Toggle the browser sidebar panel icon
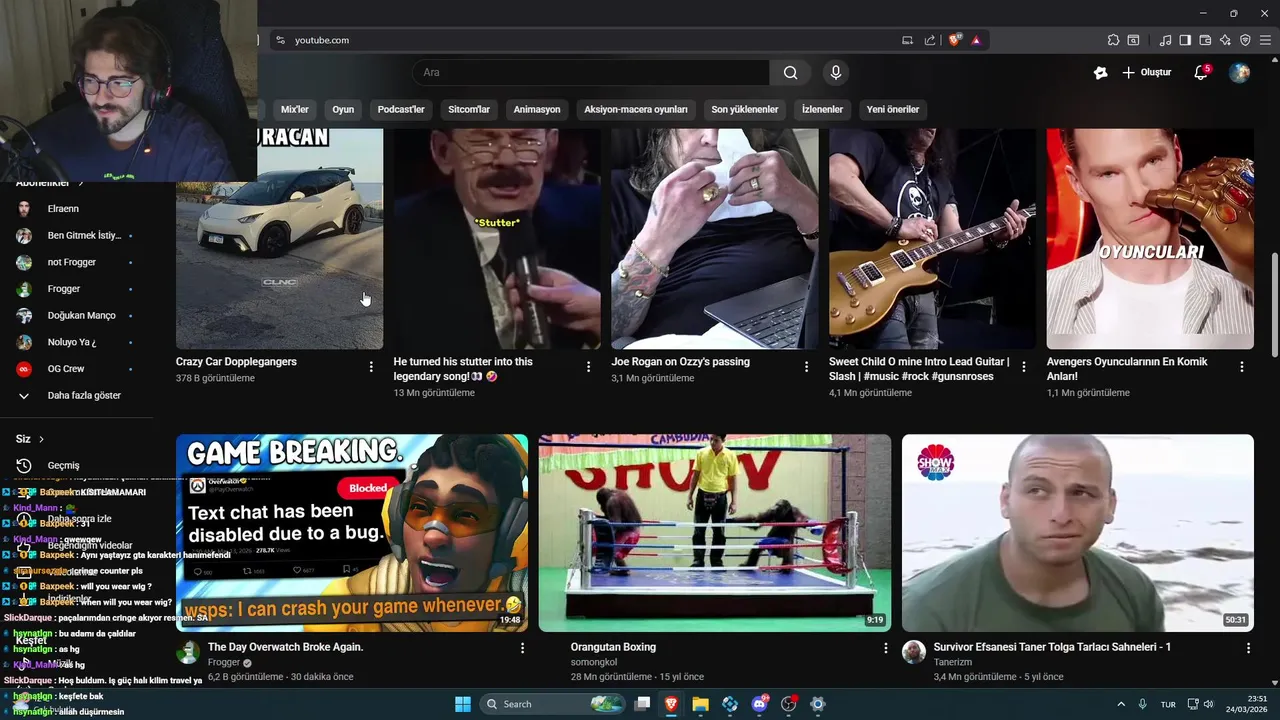 pyautogui.click(x=1185, y=40)
